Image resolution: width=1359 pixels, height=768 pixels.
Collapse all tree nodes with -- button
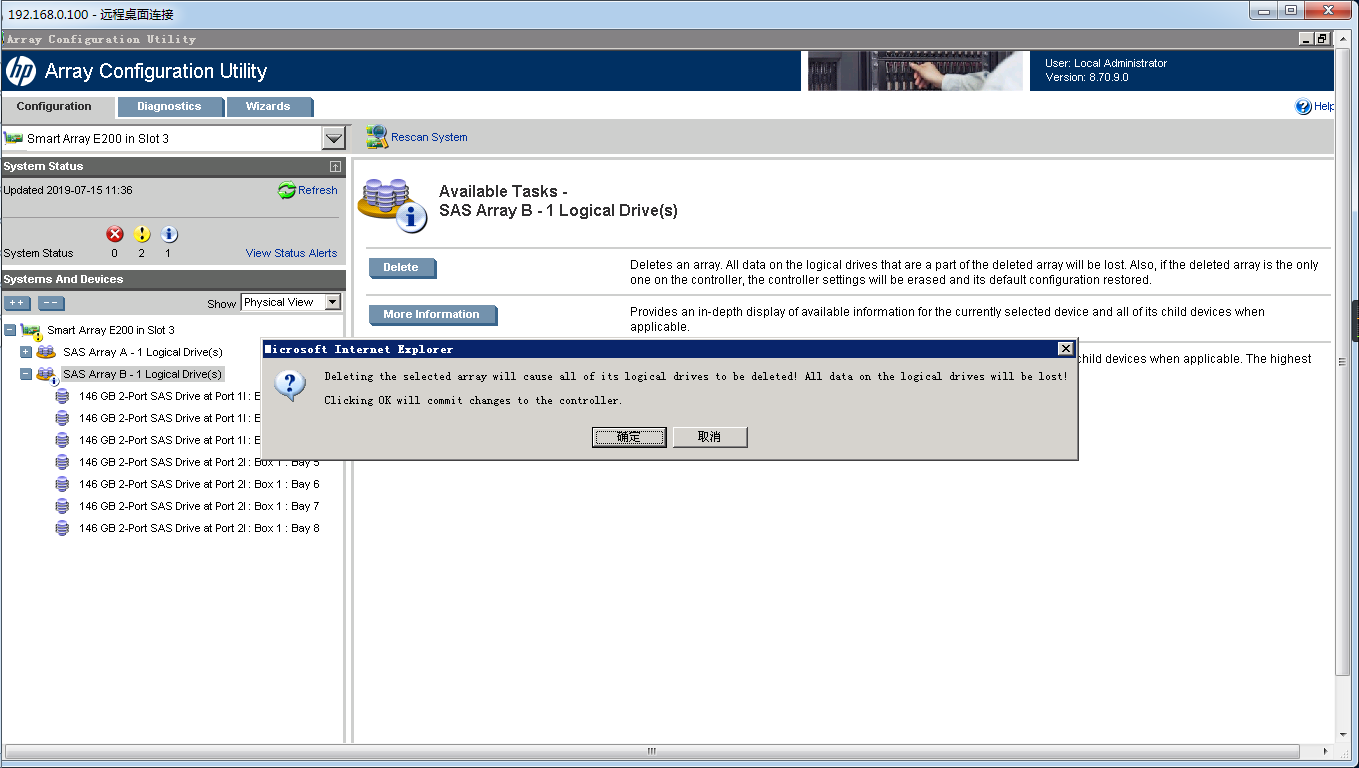(x=51, y=303)
